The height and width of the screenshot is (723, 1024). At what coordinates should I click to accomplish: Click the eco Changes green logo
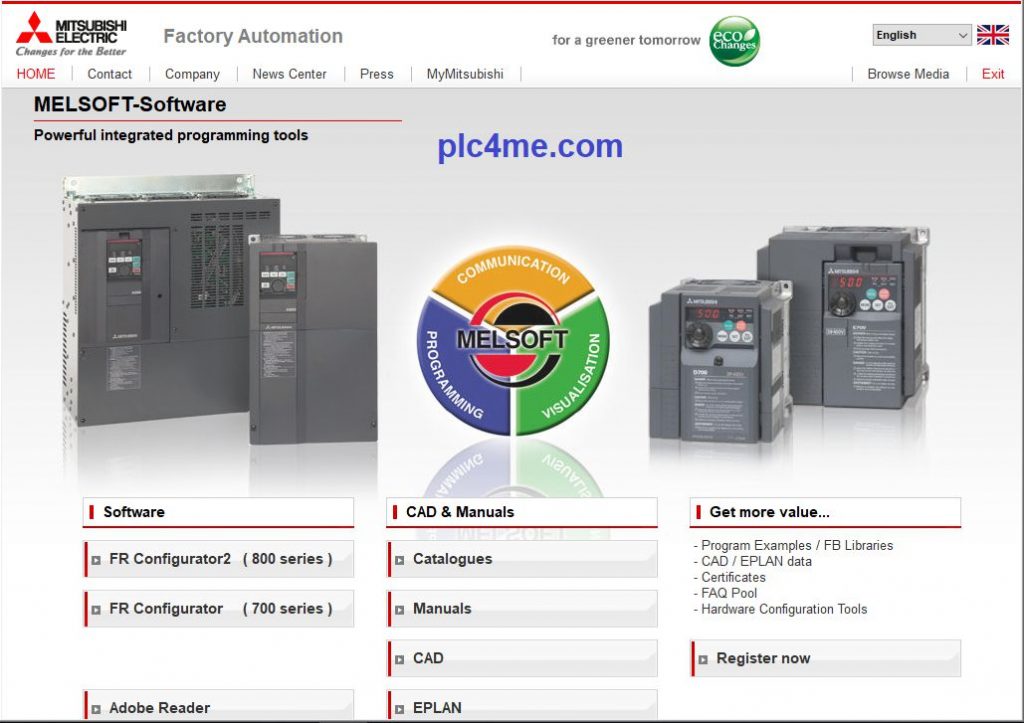click(734, 41)
